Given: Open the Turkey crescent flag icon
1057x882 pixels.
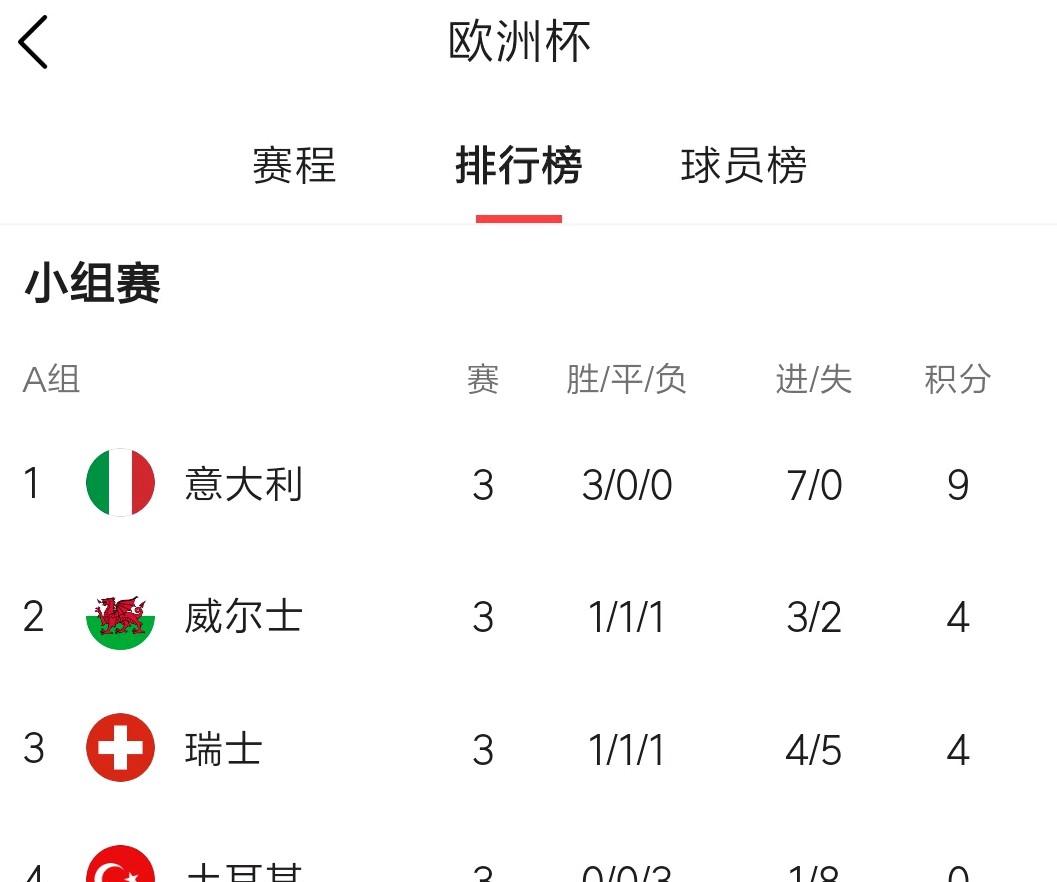Looking at the screenshot, I should [121, 864].
